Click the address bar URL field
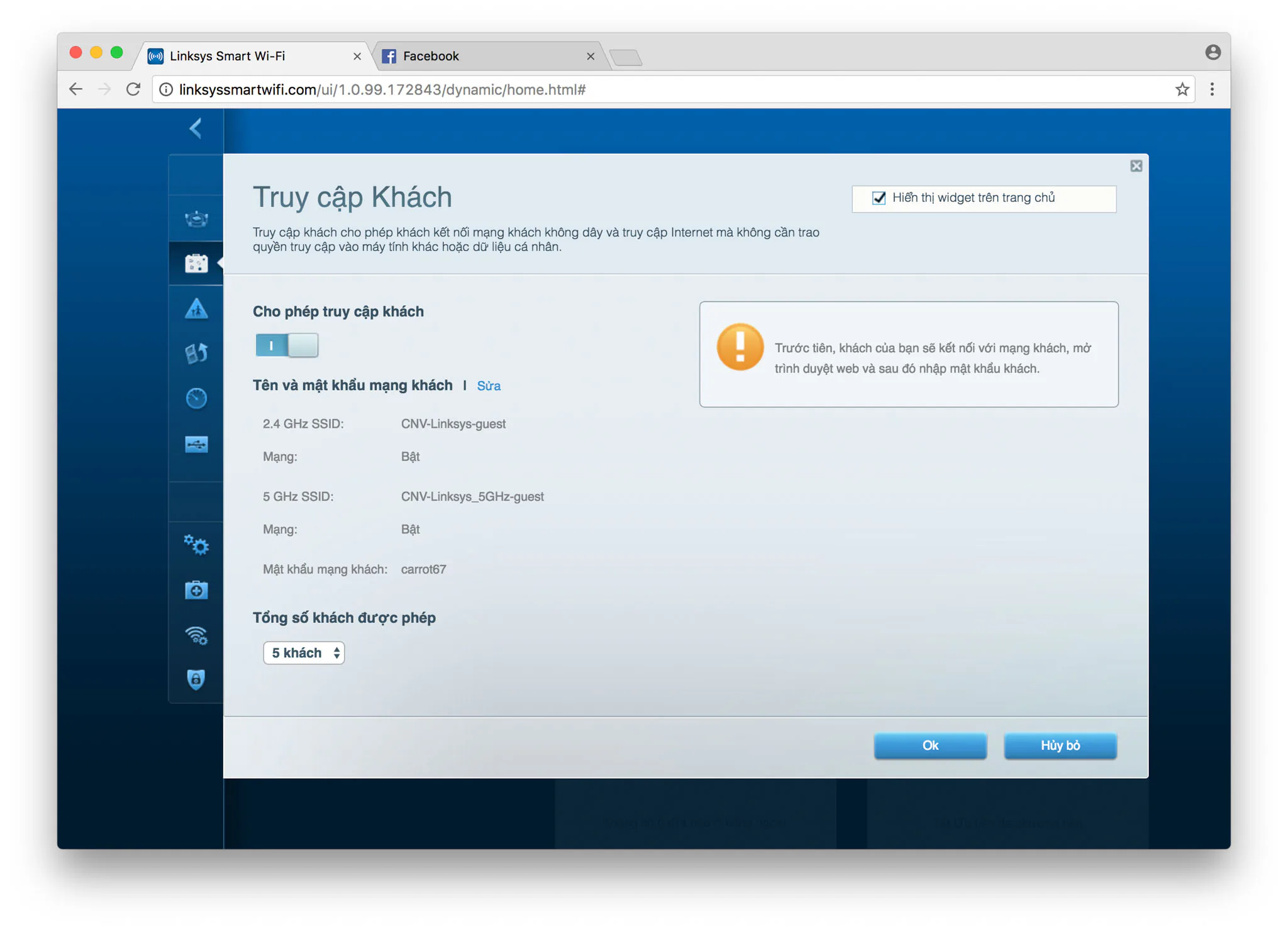Screen dimensions: 1288x931 tap(673, 89)
